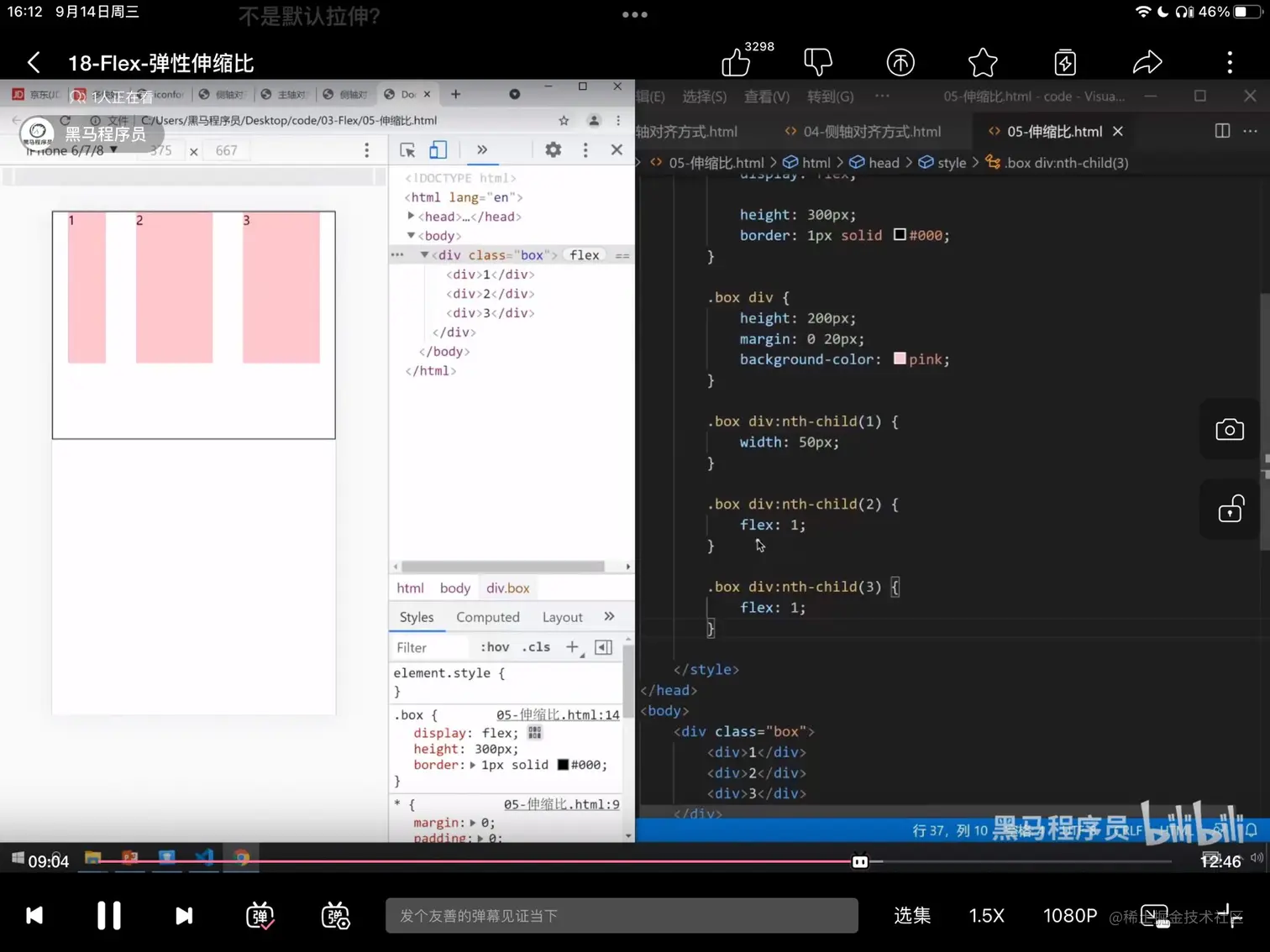This screenshot has height=952, width=1270.
Task: Open danmaku settings icon
Action: (x=335, y=915)
